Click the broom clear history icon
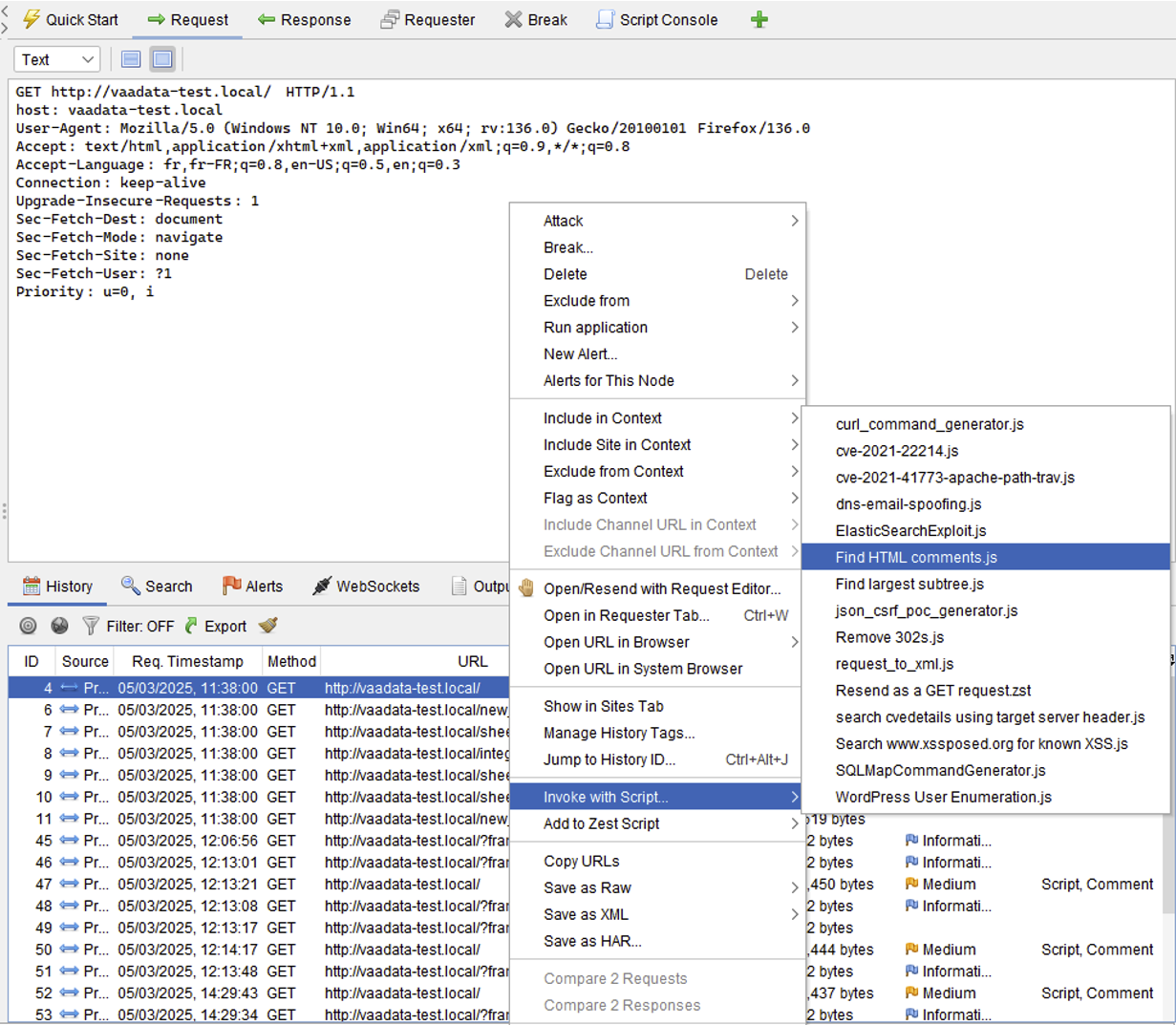This screenshot has width=1176, height=1025. pyautogui.click(x=268, y=626)
